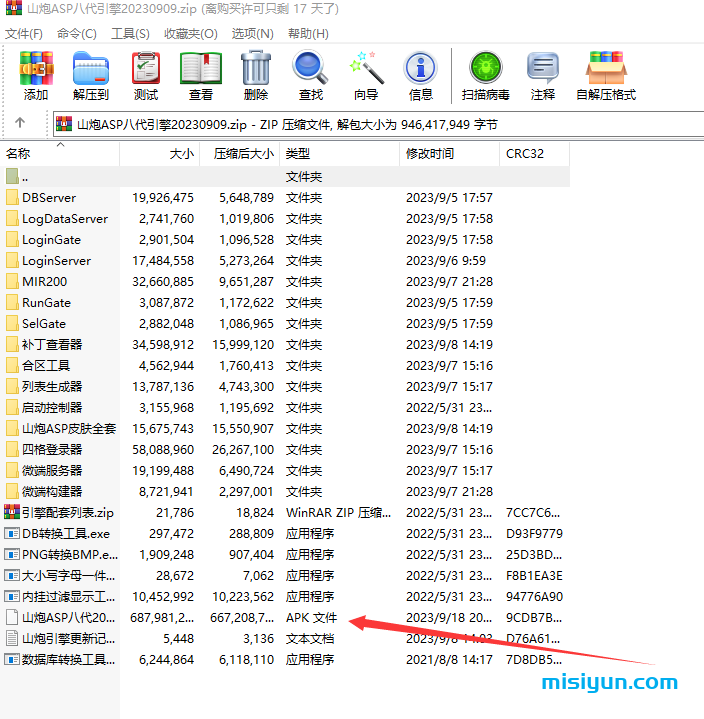Screen dimensions: 704x719
Task: Click the archive path address field
Action: click(x=378, y=124)
